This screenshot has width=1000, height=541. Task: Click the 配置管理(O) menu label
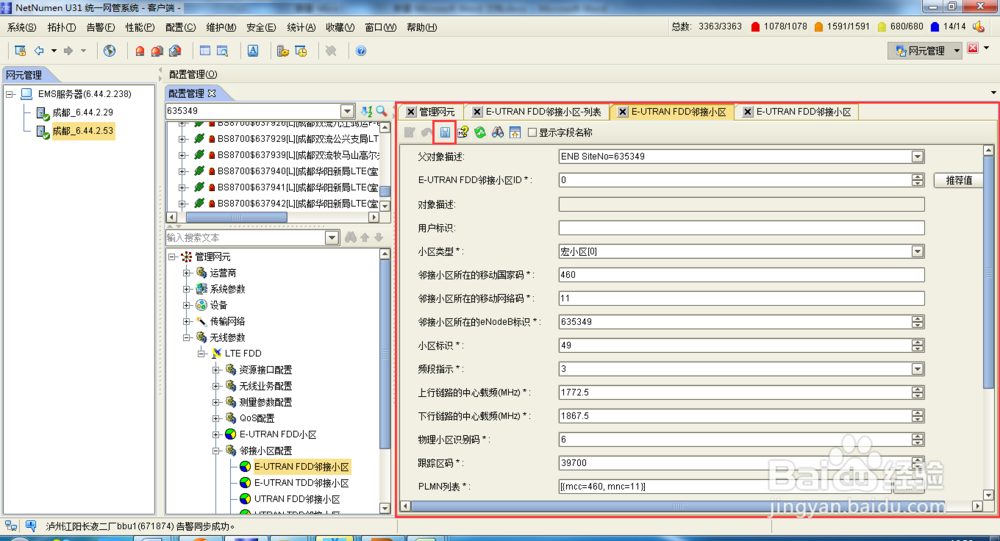click(193, 75)
